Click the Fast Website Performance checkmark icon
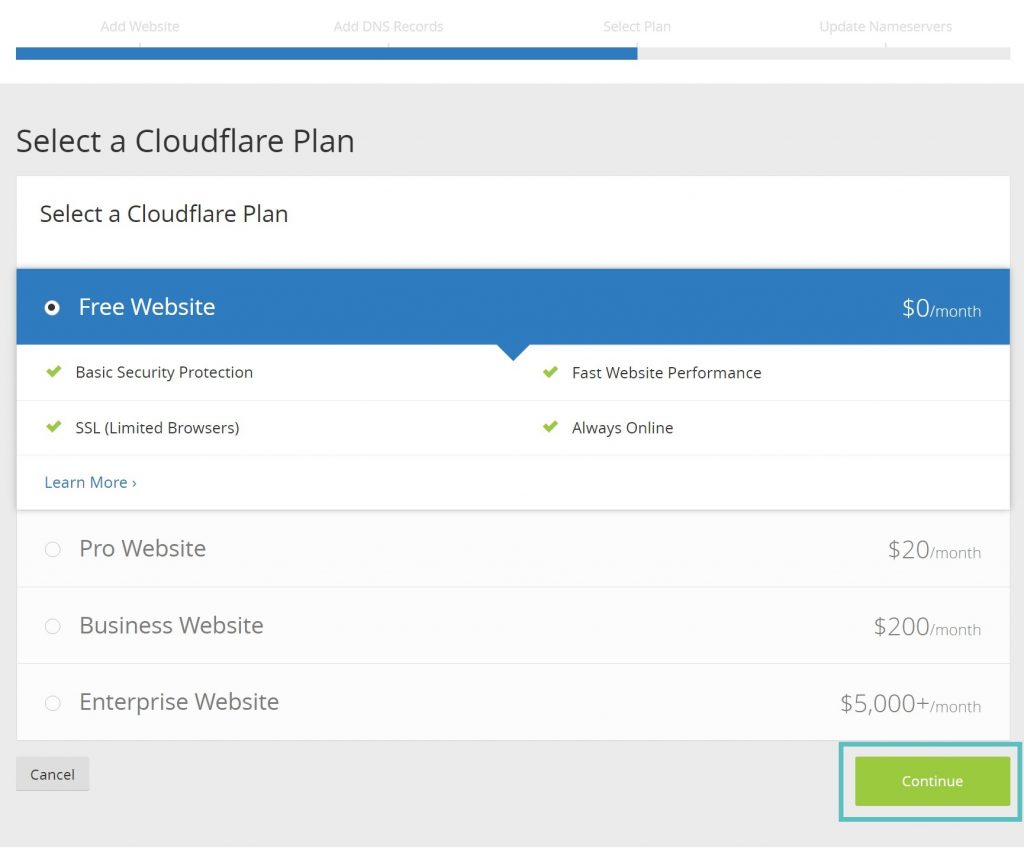This screenshot has width=1024, height=862. click(551, 372)
